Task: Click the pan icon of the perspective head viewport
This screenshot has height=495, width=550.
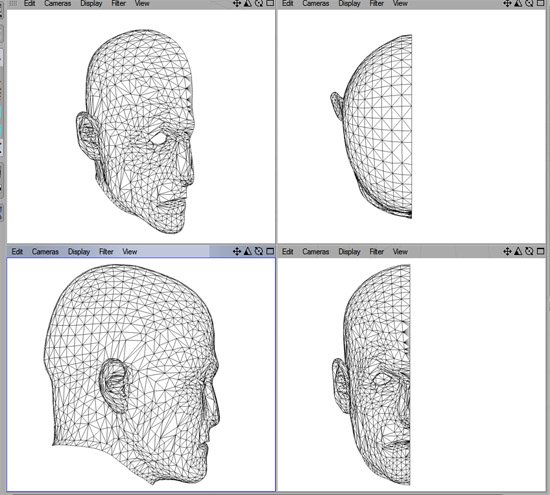Action: 237,4
